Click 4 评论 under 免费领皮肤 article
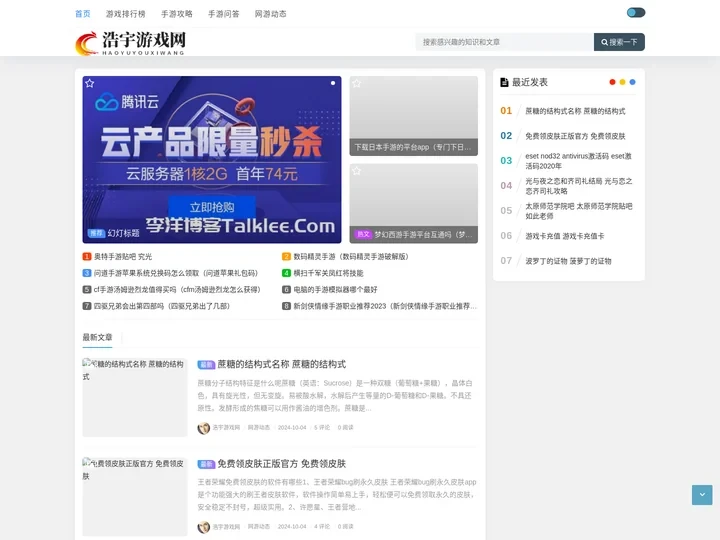The width and height of the screenshot is (720, 540). [322, 527]
